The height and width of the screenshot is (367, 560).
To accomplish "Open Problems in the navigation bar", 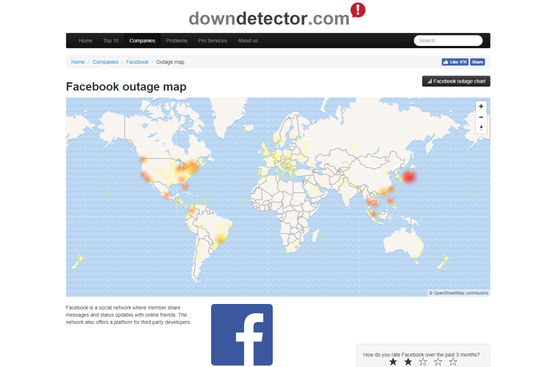I will [176, 41].
